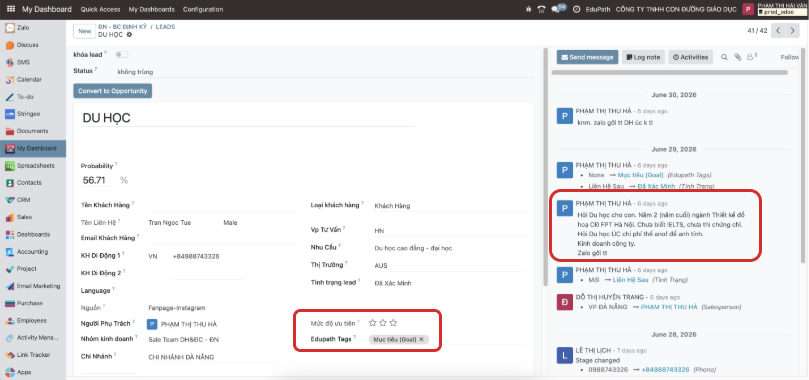
Task: Open Spreadsheets app in sidebar
Action: (x=33, y=166)
